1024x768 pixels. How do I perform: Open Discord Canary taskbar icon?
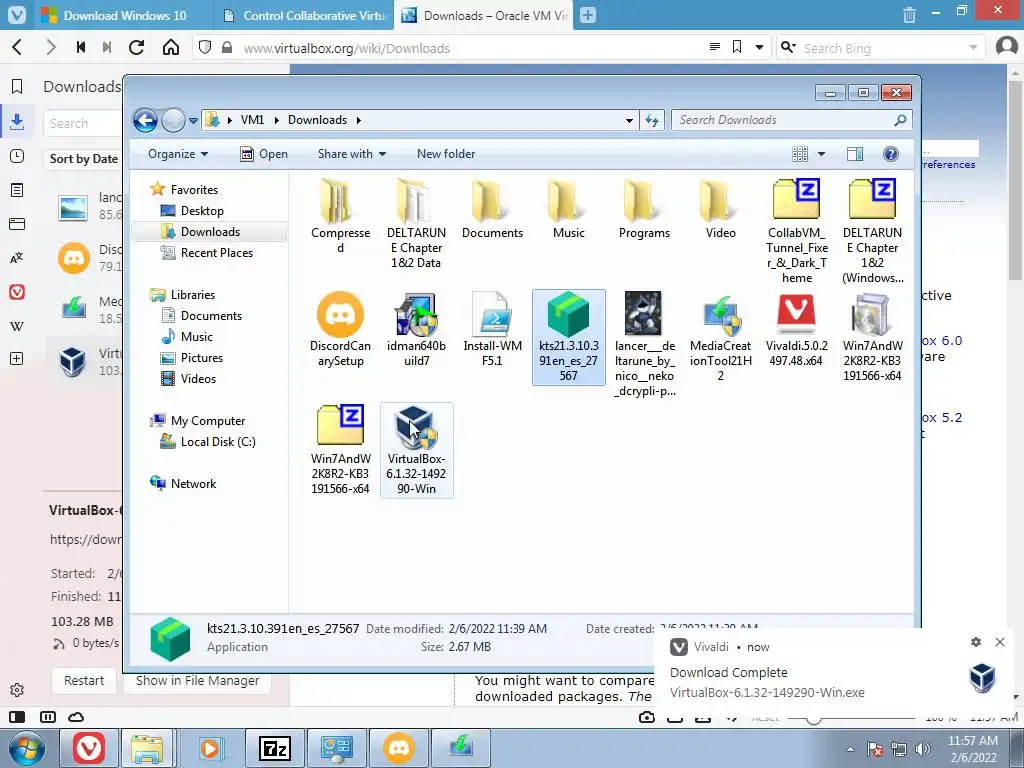[398, 748]
